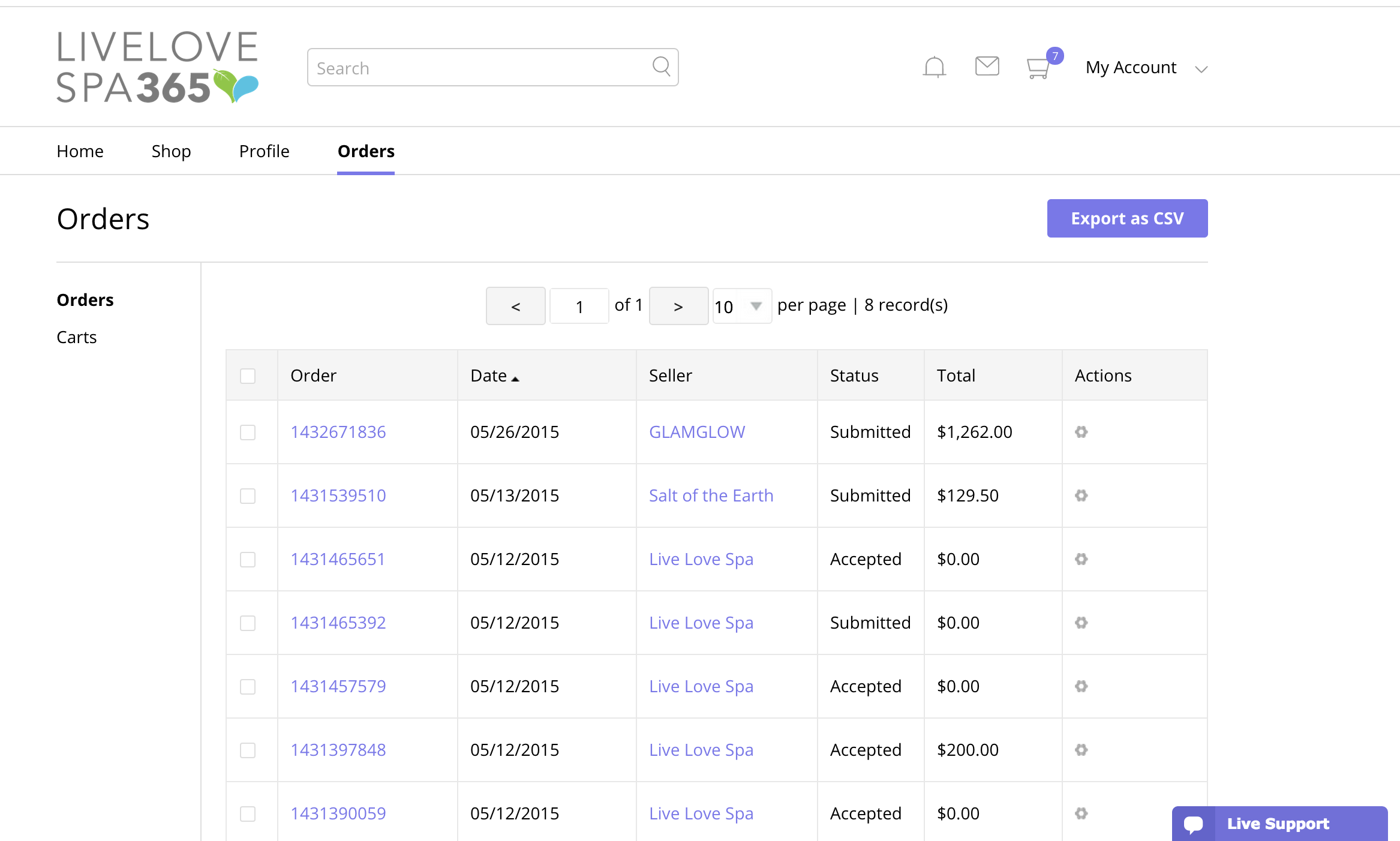The width and height of the screenshot is (1400, 841).
Task: Select Carts in the left sidebar
Action: (77, 337)
